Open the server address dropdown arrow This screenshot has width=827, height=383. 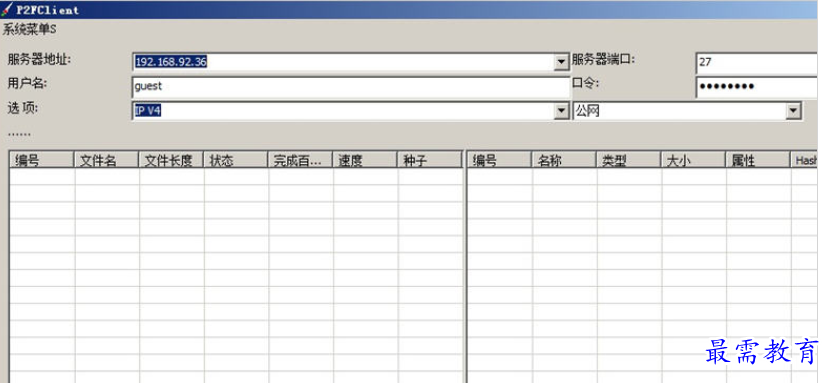(561, 62)
